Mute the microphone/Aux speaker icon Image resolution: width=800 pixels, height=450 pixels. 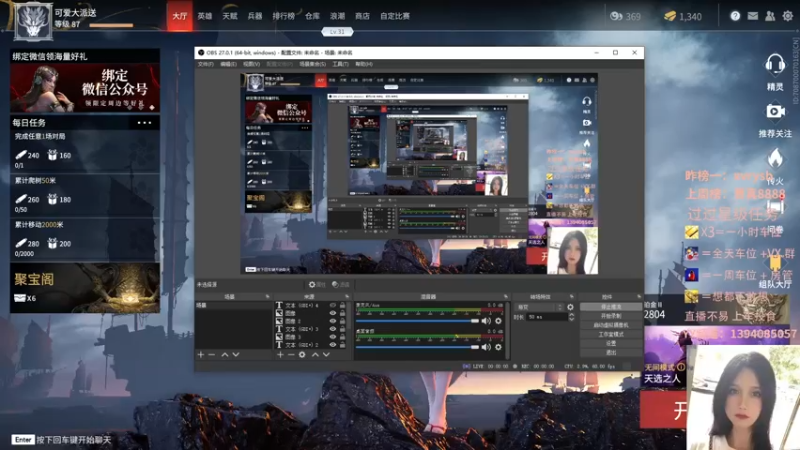(x=486, y=321)
